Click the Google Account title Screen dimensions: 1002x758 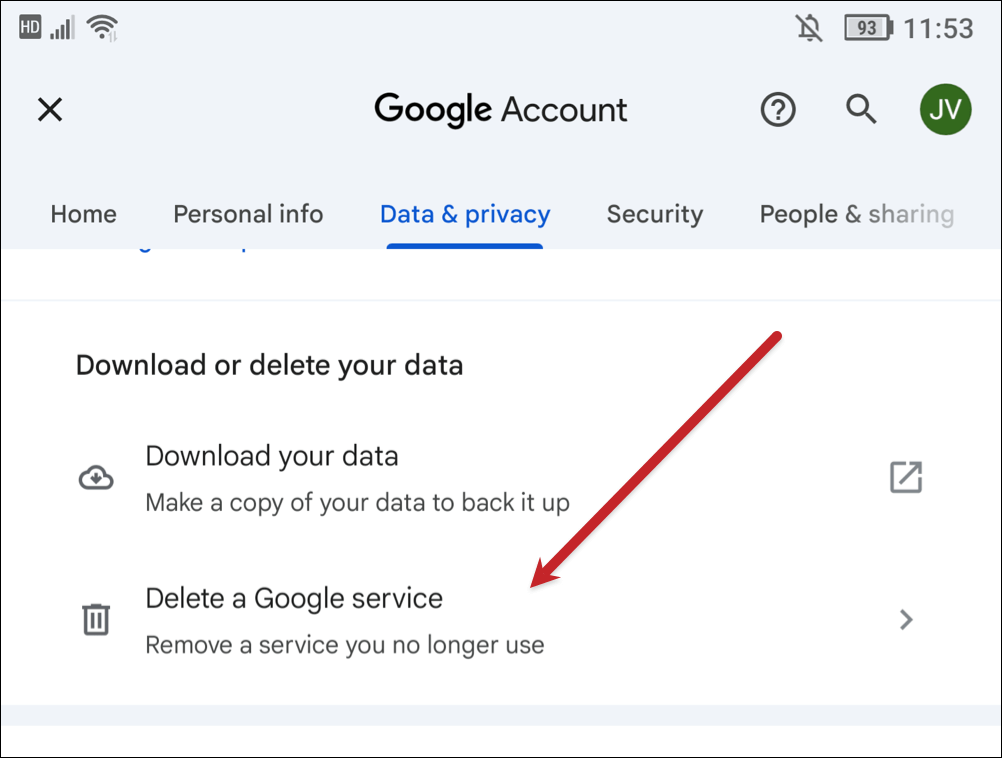tap(500, 109)
